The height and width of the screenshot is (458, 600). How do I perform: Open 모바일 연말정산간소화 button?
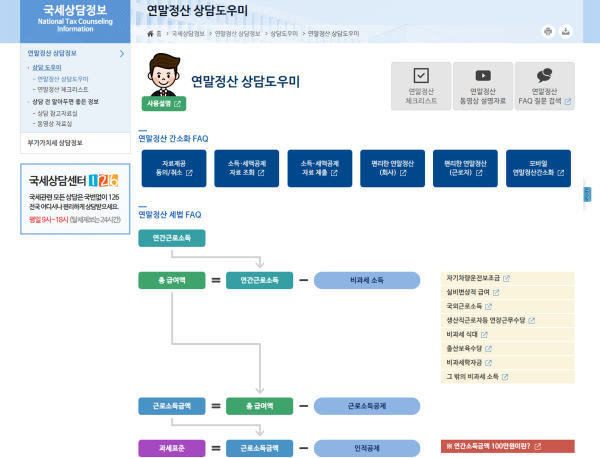click(538, 168)
